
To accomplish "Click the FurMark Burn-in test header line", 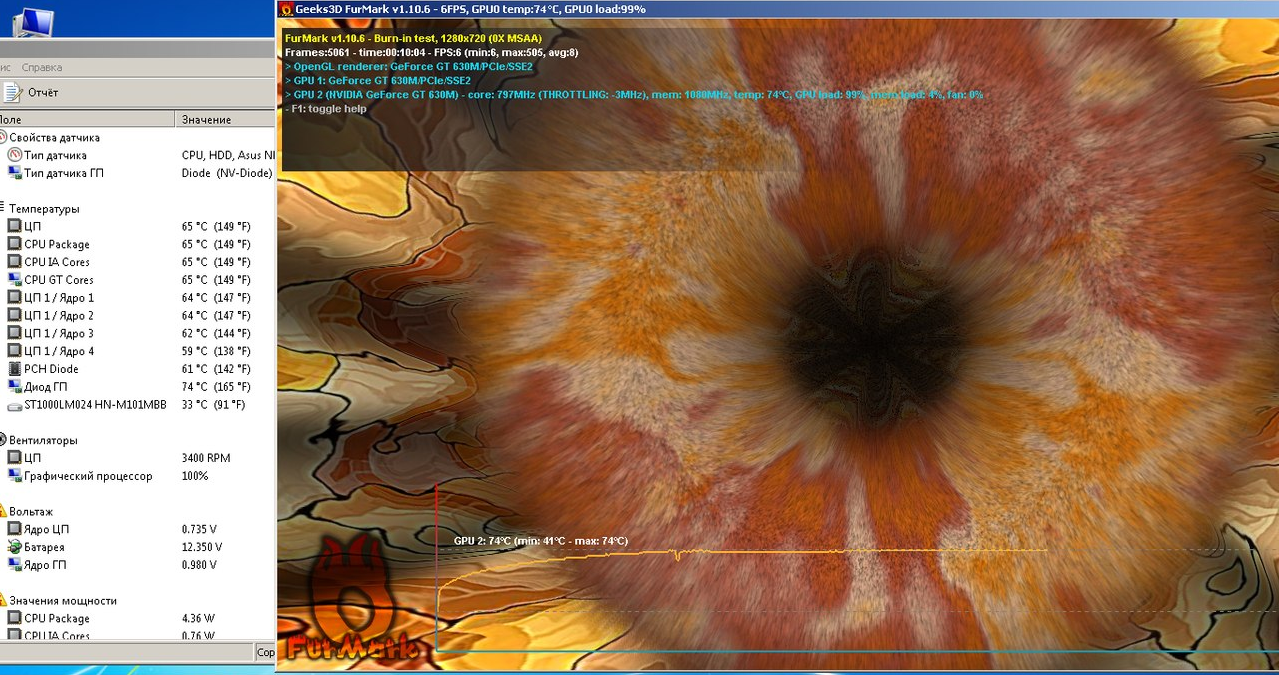I will pos(413,38).
